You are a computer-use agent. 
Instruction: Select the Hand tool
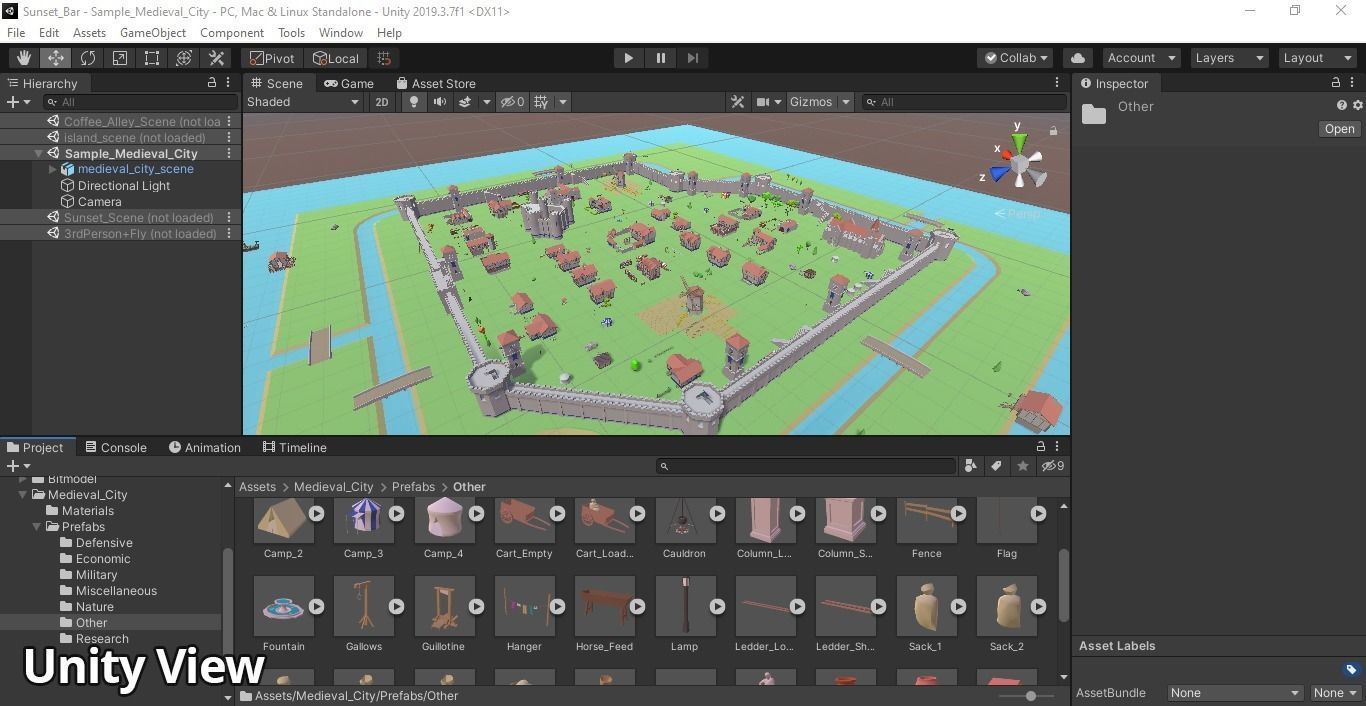[24, 58]
